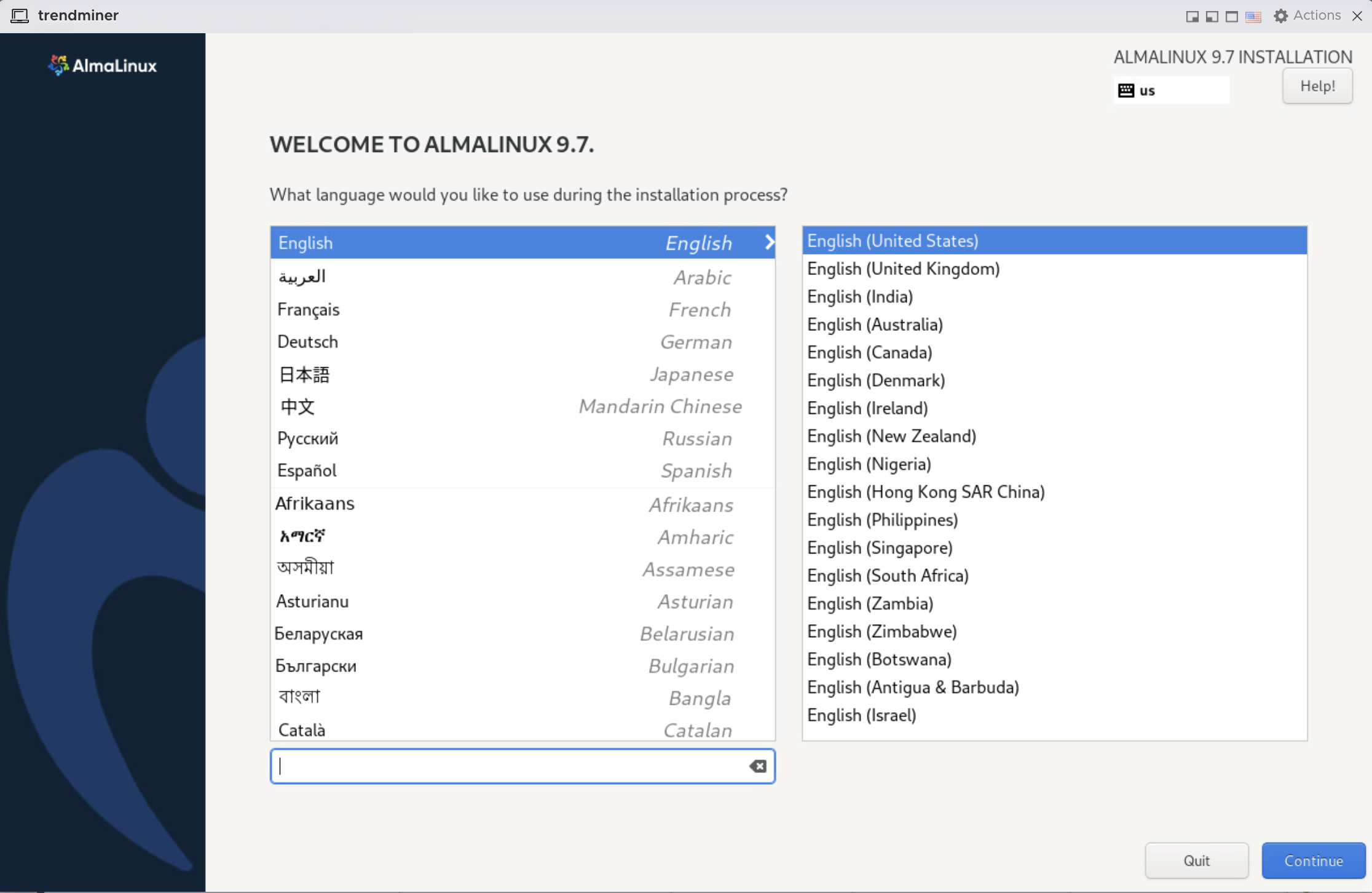Click the Quit button
This screenshot has height=893, width=1372.
[1196, 860]
